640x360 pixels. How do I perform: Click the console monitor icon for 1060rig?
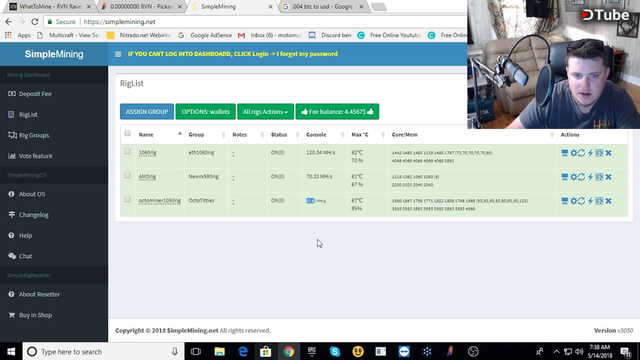[564, 153]
